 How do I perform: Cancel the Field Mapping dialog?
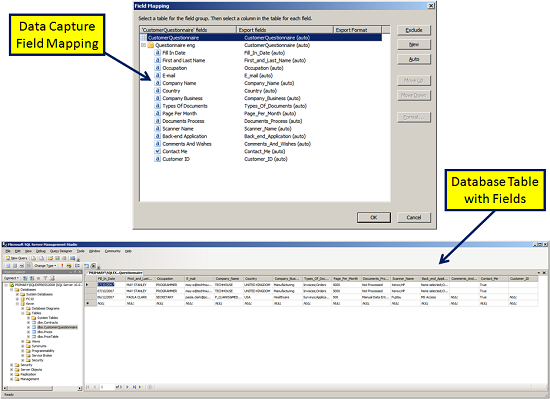pos(414,217)
